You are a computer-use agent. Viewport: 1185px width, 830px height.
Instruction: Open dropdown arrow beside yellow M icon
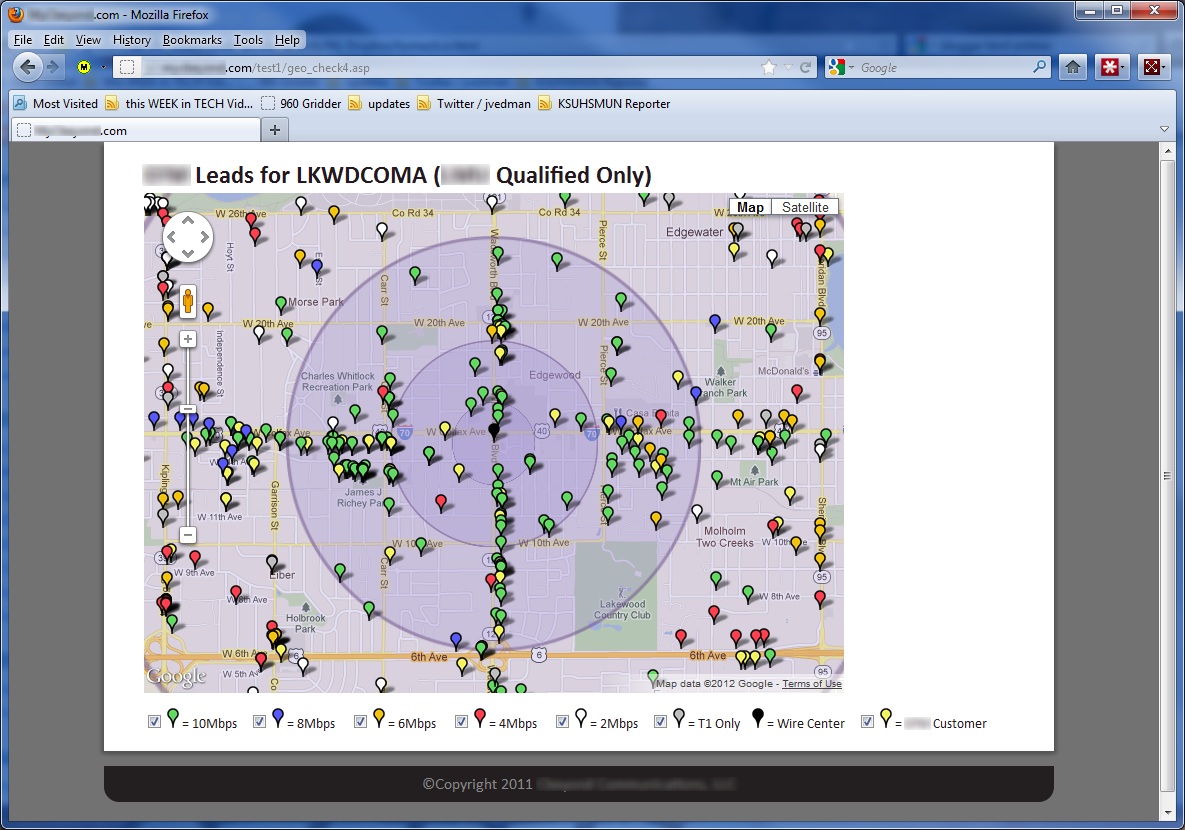click(x=103, y=67)
